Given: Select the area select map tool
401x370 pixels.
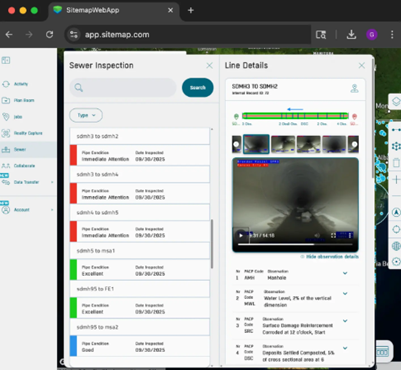Looking at the screenshot, I should point(396,146).
